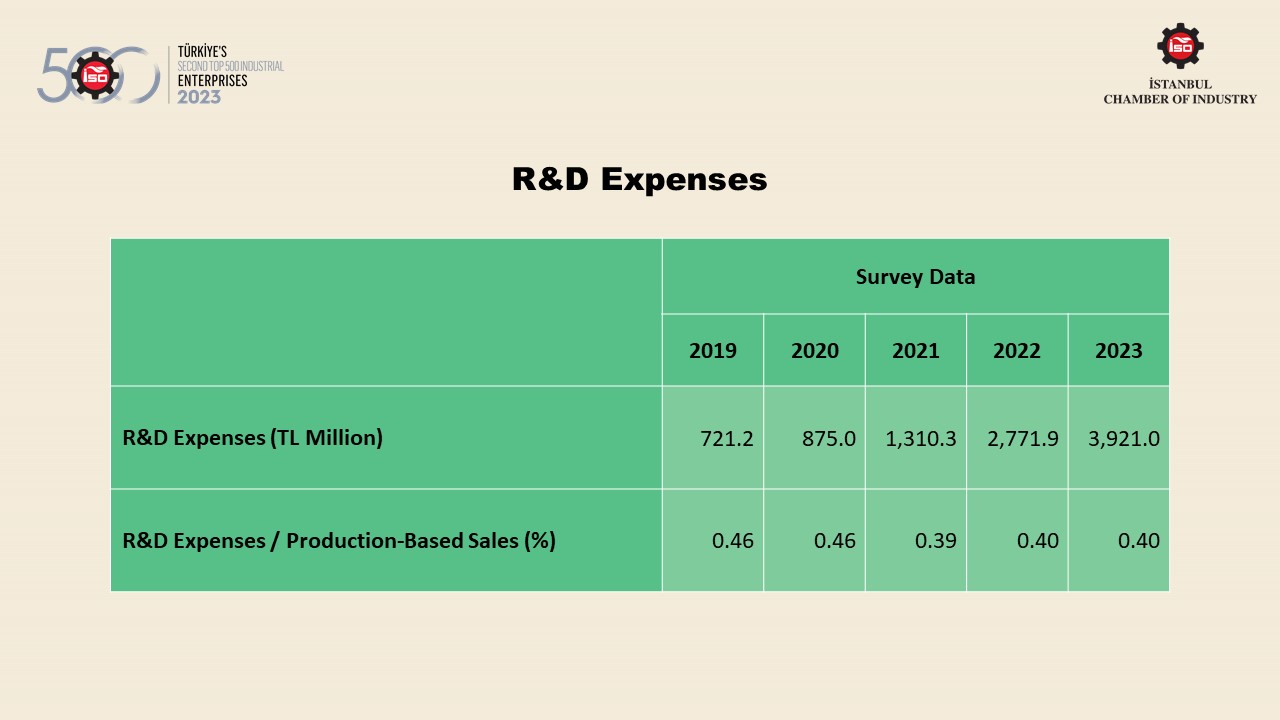Click the 721.2 value cell

(713, 438)
